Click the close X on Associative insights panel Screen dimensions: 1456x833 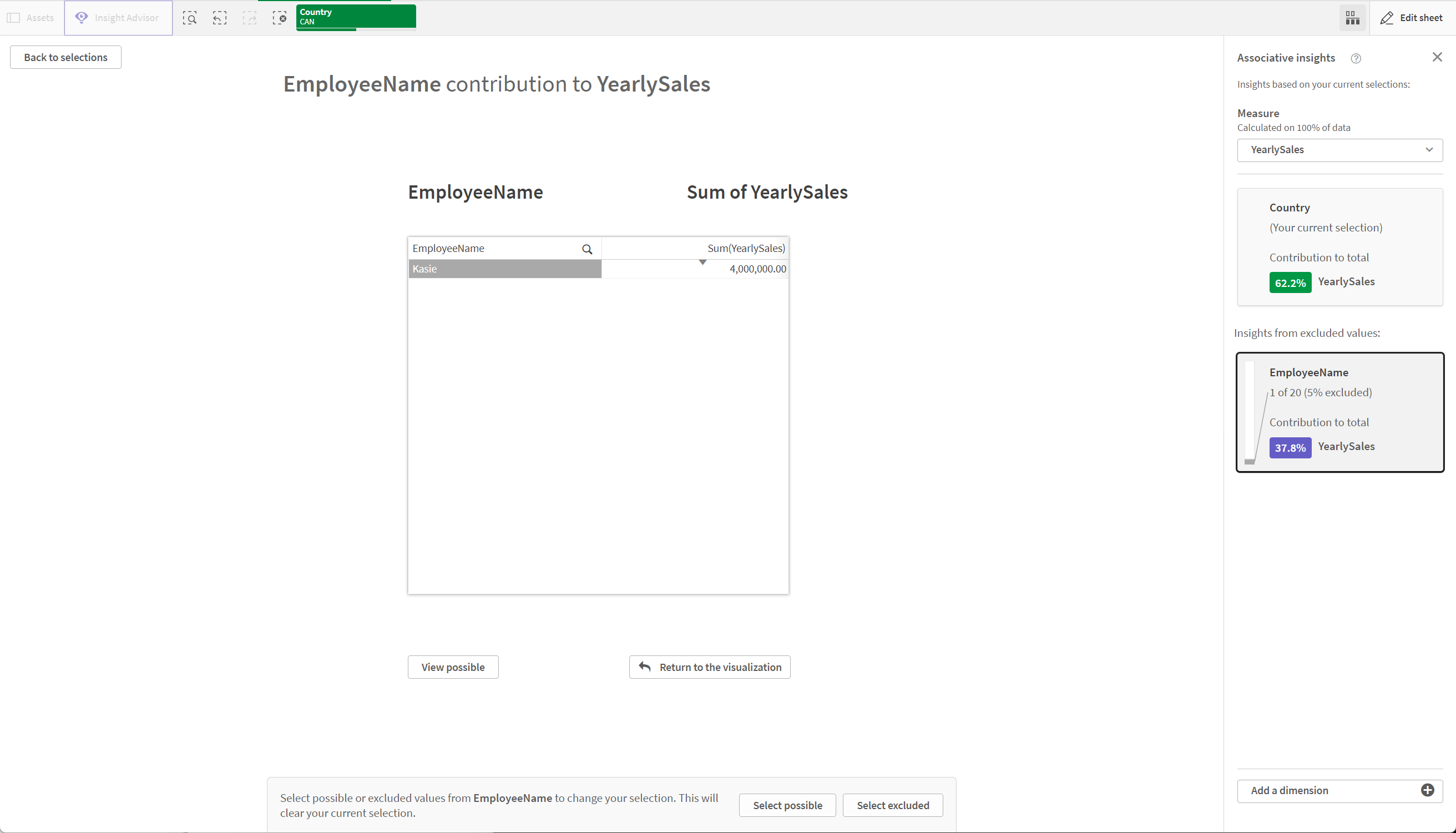[1437, 56]
